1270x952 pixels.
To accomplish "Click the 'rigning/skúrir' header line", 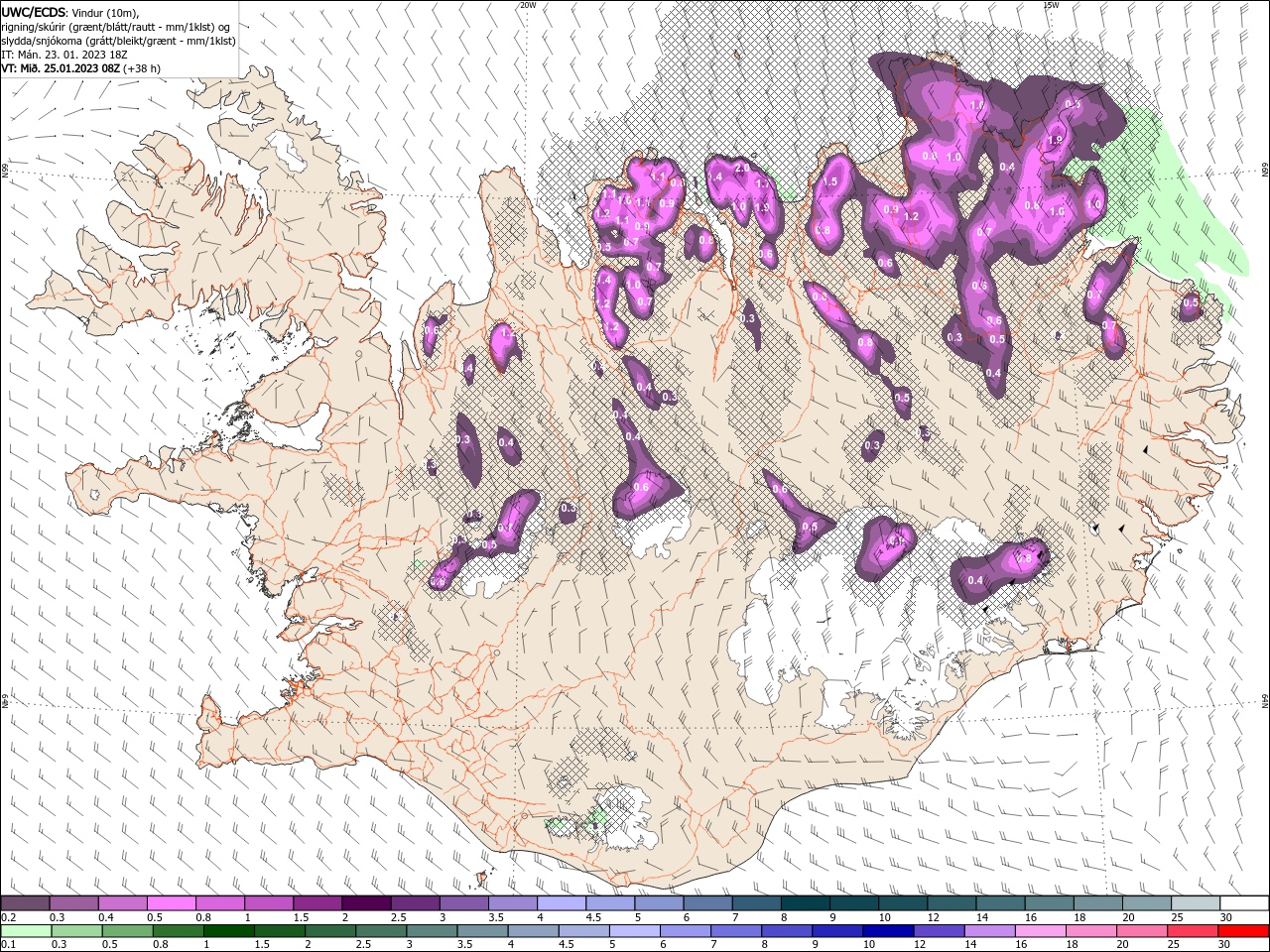I will (116, 27).
